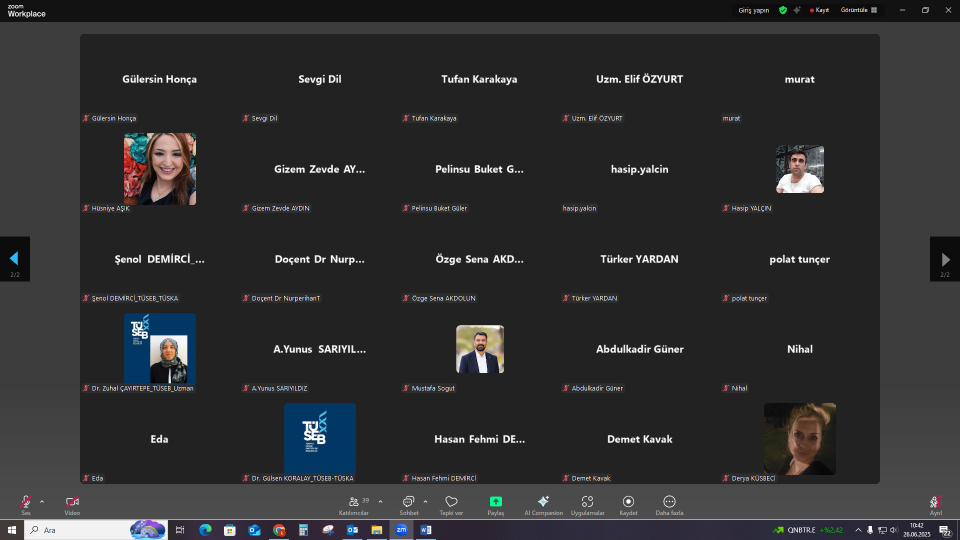This screenshot has width=960, height=540.
Task: Open the Daha fazla more options menu
Action: pos(669,502)
